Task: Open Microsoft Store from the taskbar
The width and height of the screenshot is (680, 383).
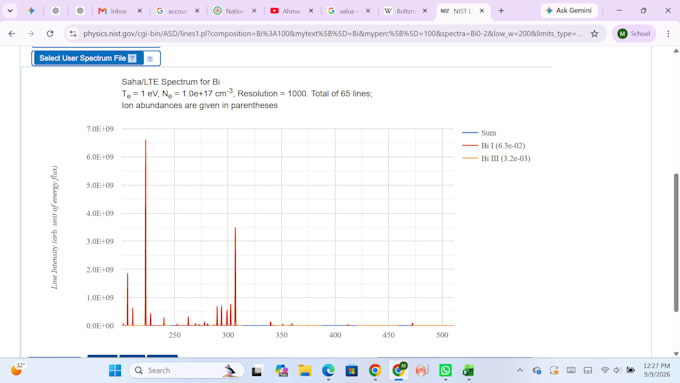Action: pyautogui.click(x=352, y=371)
